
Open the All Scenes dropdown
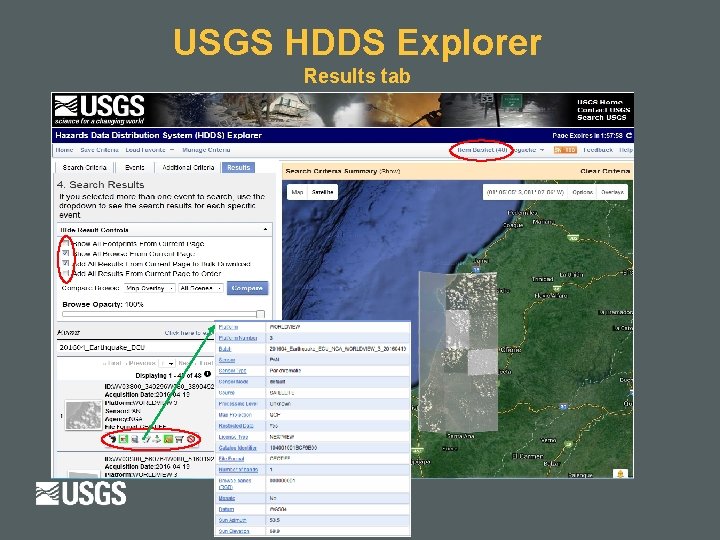(201, 288)
